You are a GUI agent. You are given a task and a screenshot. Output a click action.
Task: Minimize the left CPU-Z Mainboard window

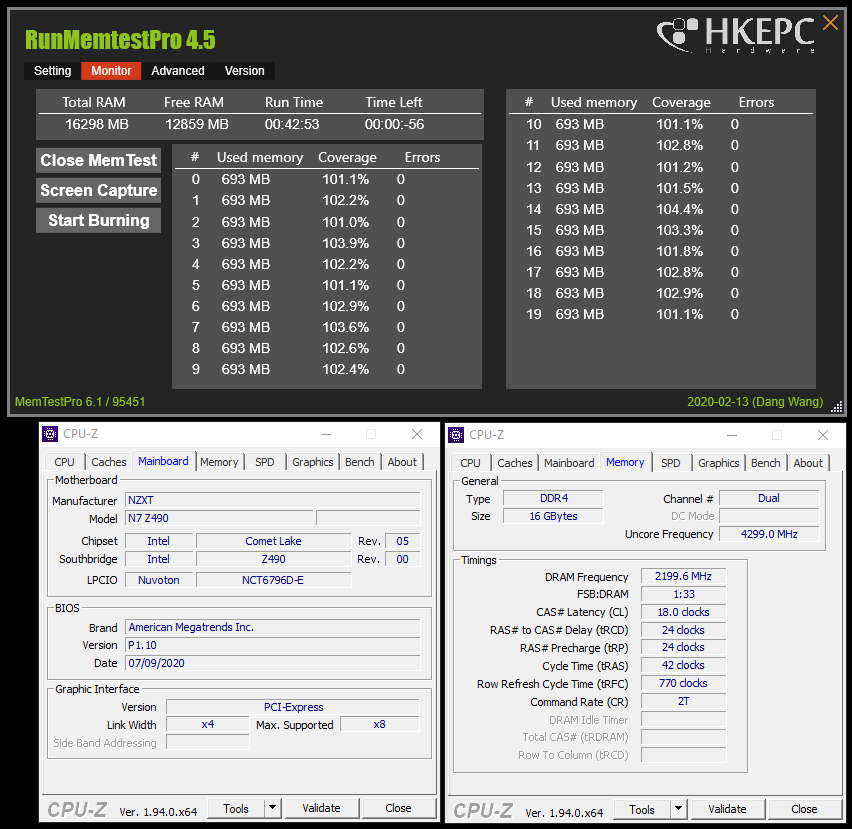tap(326, 434)
